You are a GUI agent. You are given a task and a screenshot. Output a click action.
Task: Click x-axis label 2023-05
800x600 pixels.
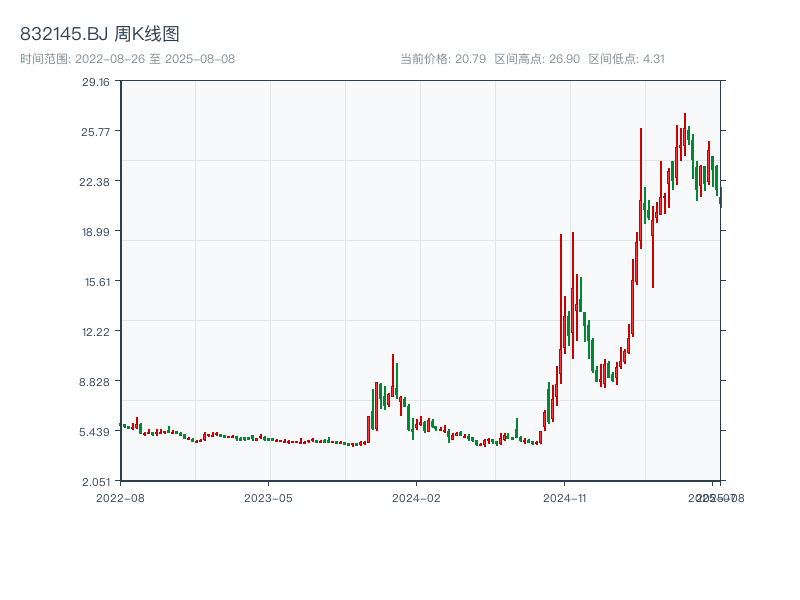point(268,498)
